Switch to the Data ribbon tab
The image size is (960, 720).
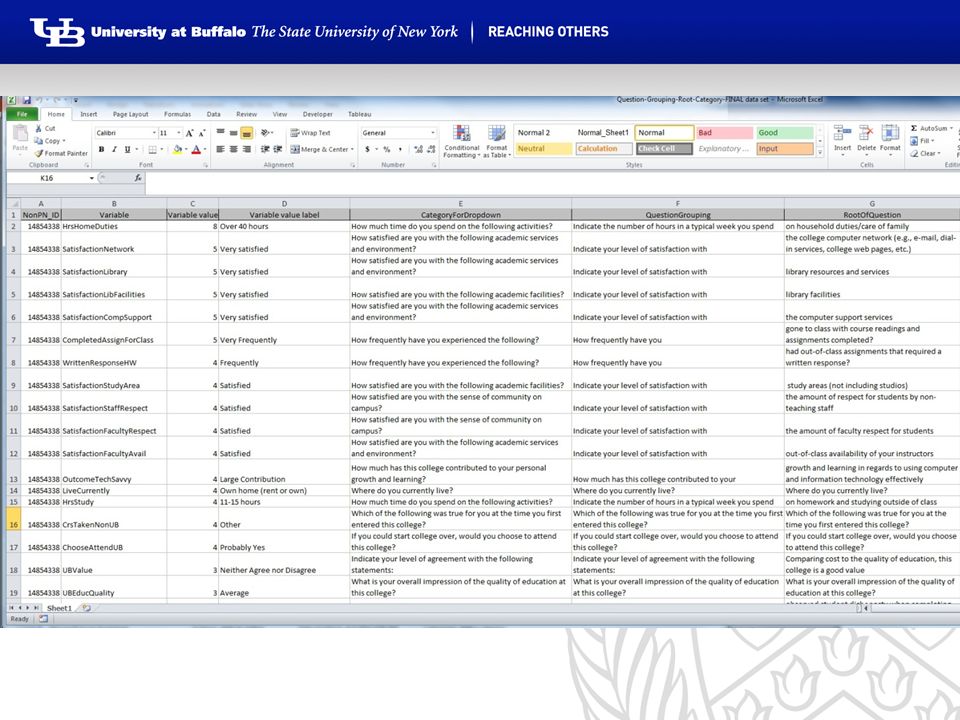[x=214, y=114]
